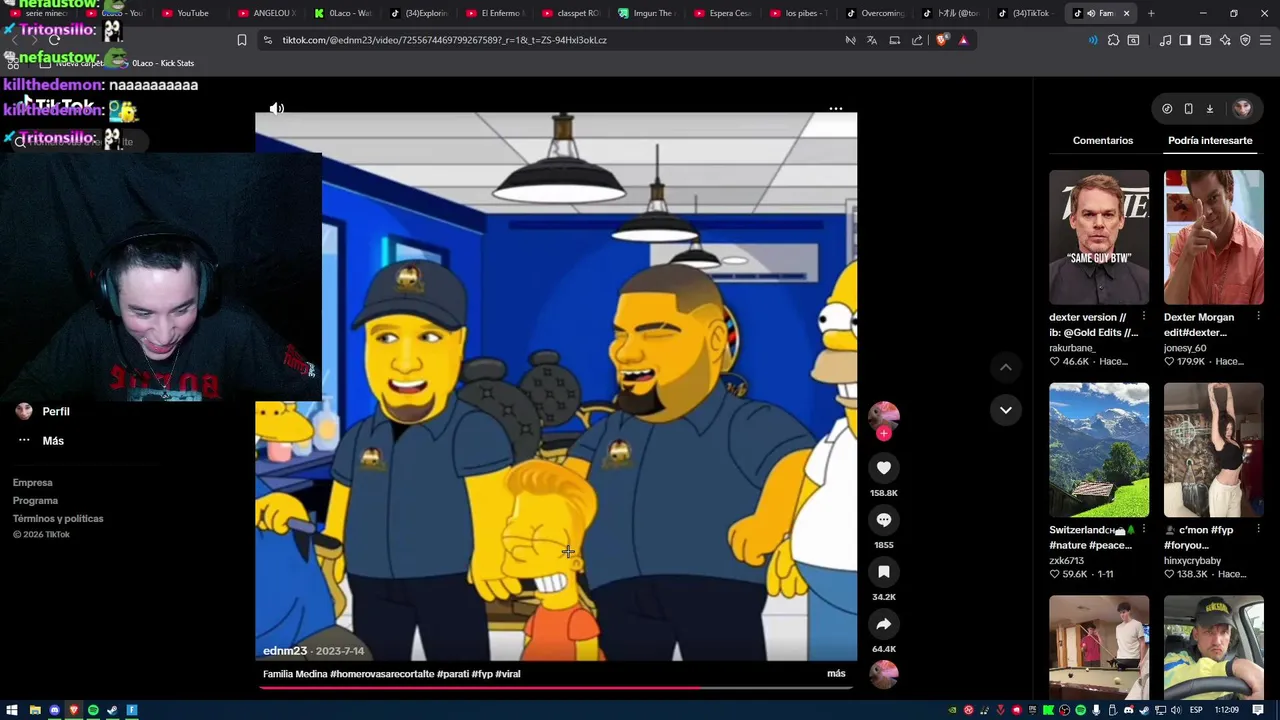The height and width of the screenshot is (720, 1280).
Task: Open Términos y políticas footer link
Action: (x=58, y=519)
